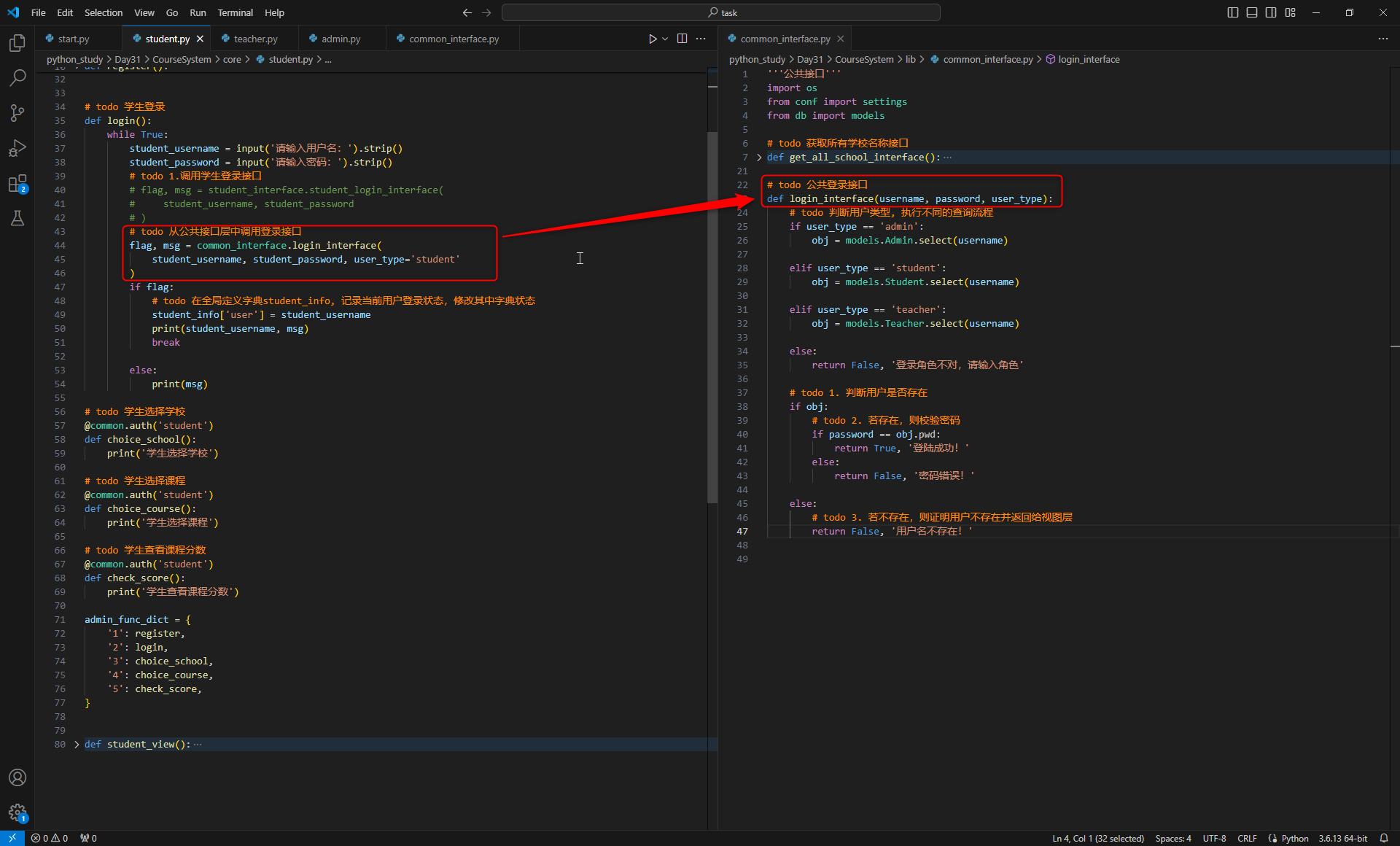Click the task command center search box

720,12
